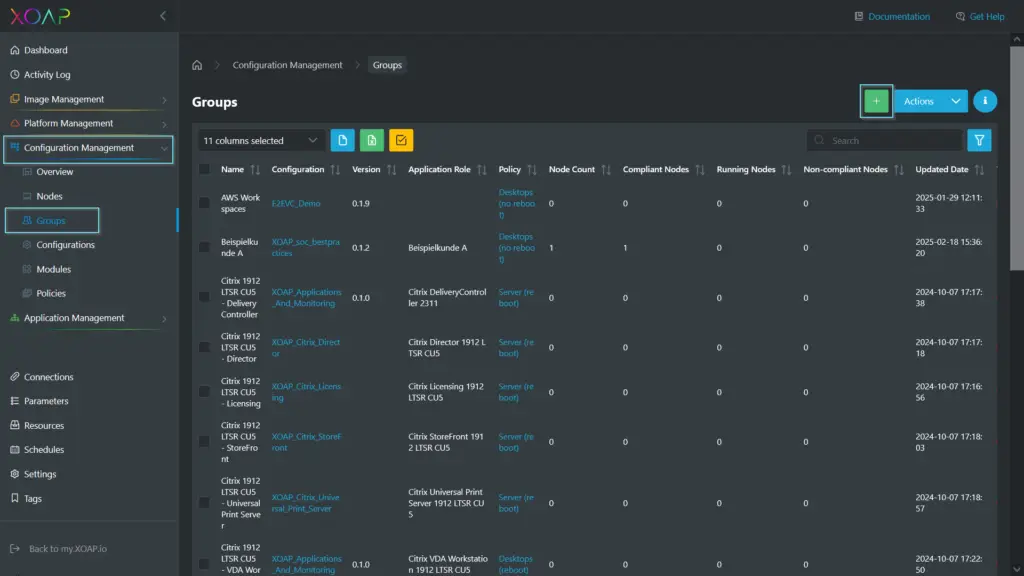This screenshot has width=1024, height=576.
Task: Open Dashboard from the sidebar menu
Action: pyautogui.click(x=44, y=49)
